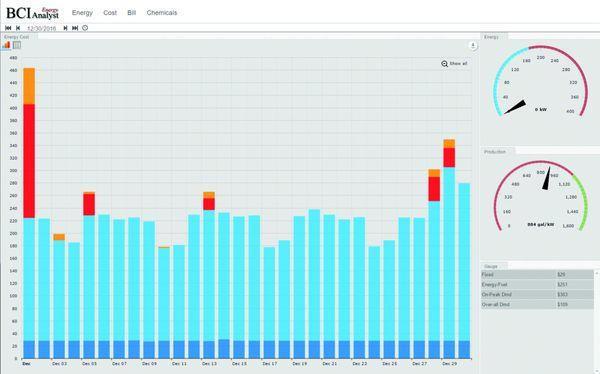Click the Dec 03 axis label
This screenshot has width=600, height=374.
(x=59, y=364)
